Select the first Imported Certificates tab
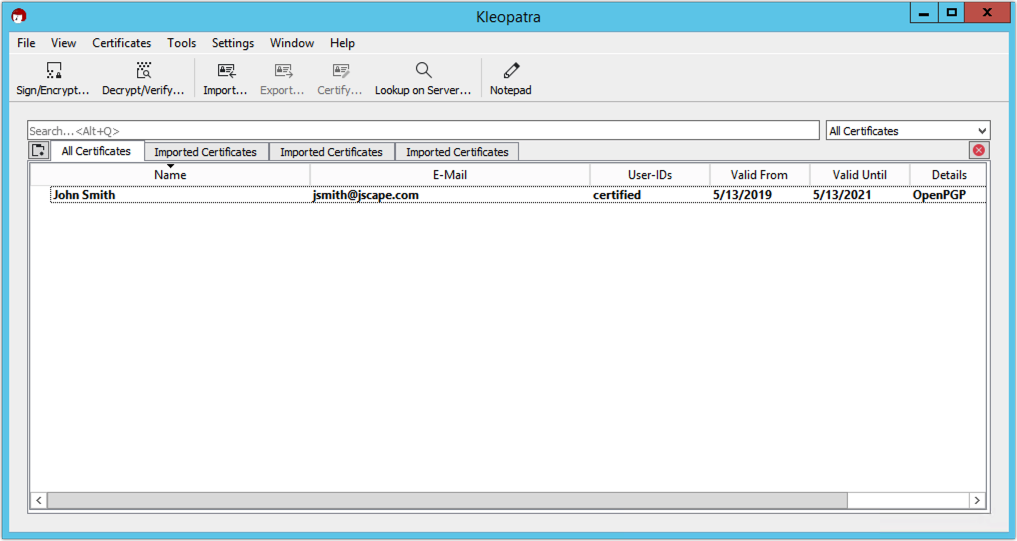This screenshot has width=1017, height=541. pyautogui.click(x=205, y=152)
